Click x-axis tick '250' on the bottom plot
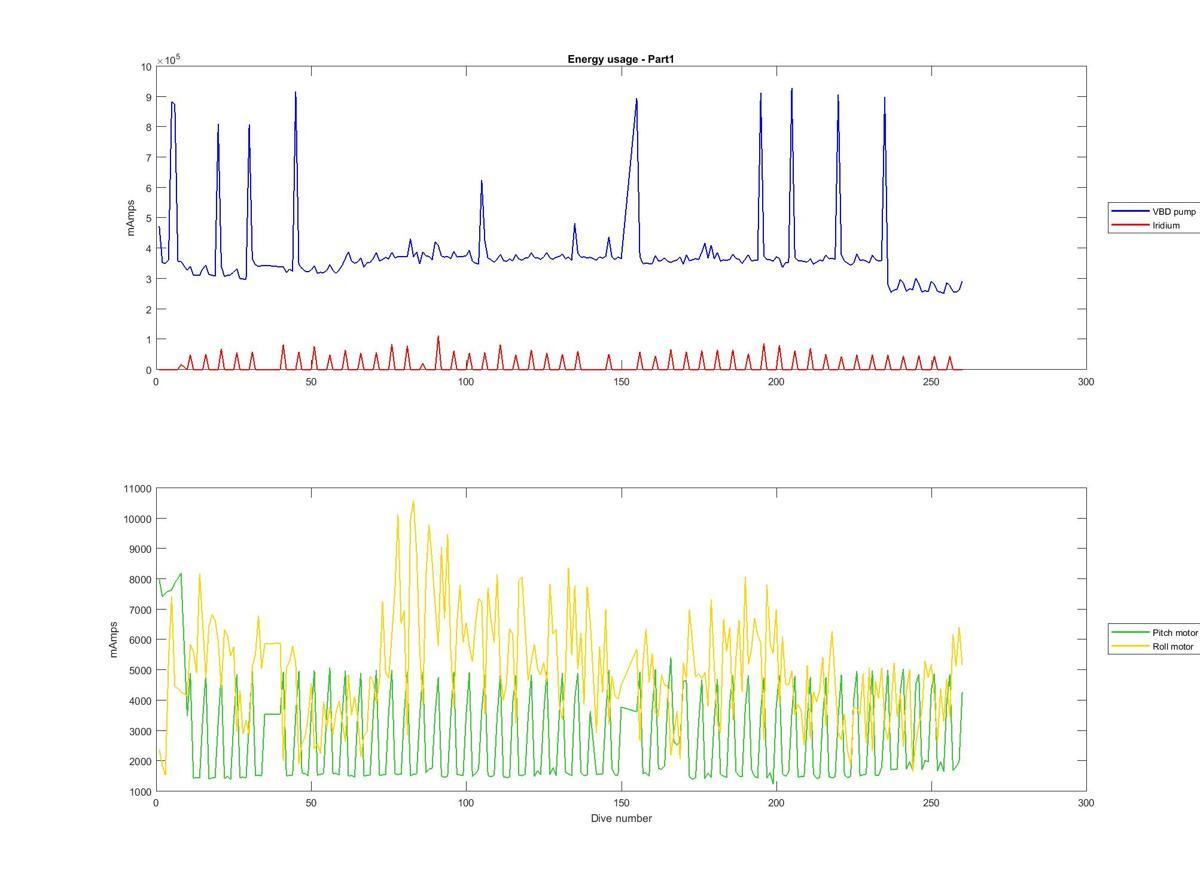 pos(931,803)
